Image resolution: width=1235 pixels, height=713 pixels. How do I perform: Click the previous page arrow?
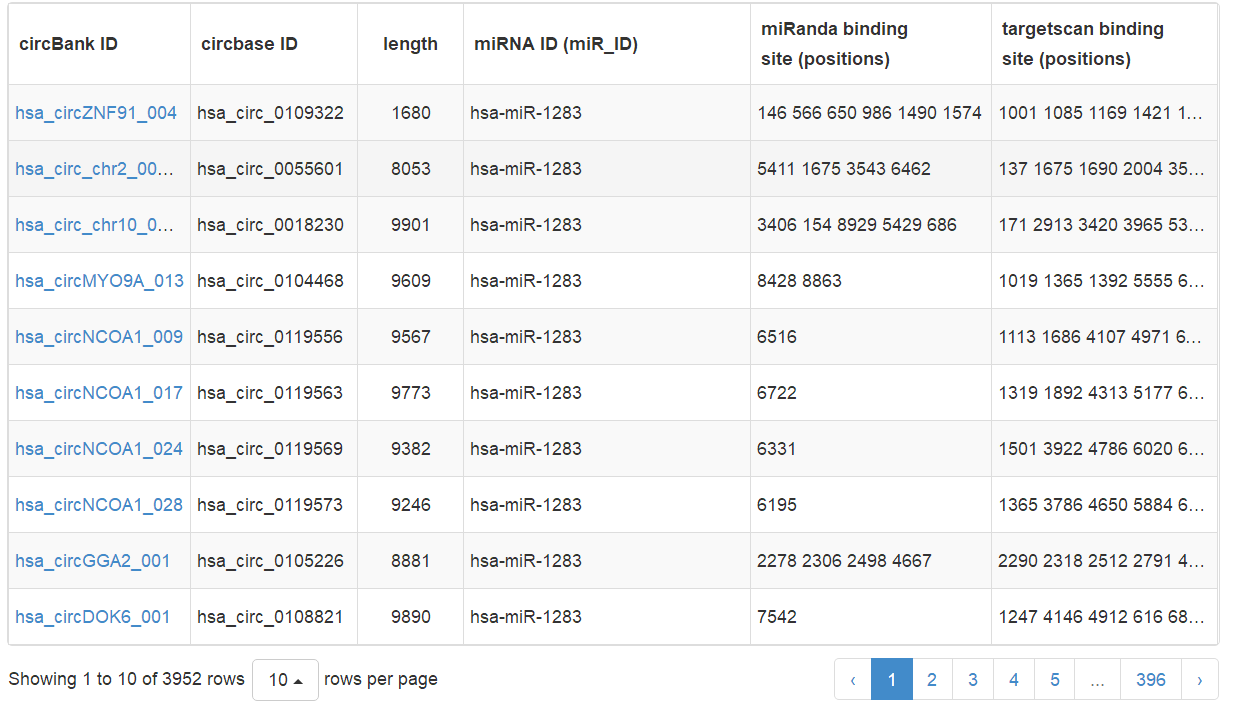coord(853,680)
